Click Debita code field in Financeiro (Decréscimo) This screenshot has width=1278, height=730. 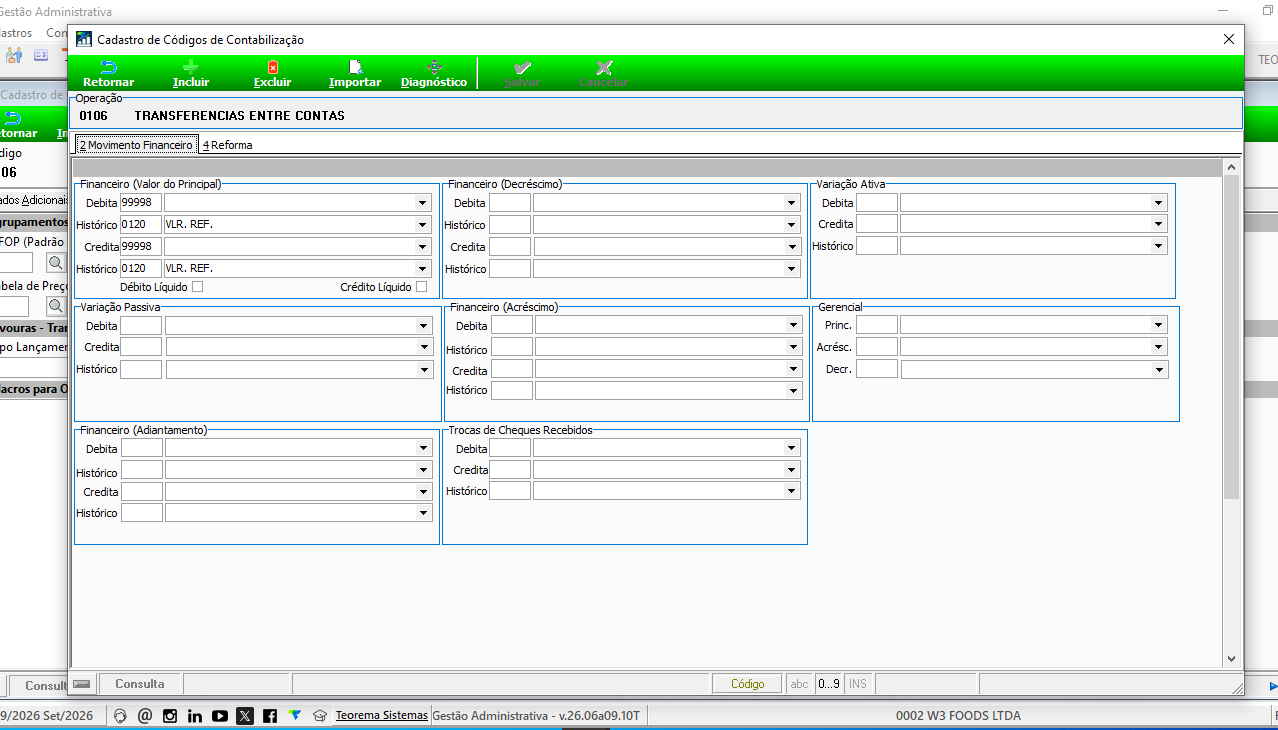[x=510, y=203]
